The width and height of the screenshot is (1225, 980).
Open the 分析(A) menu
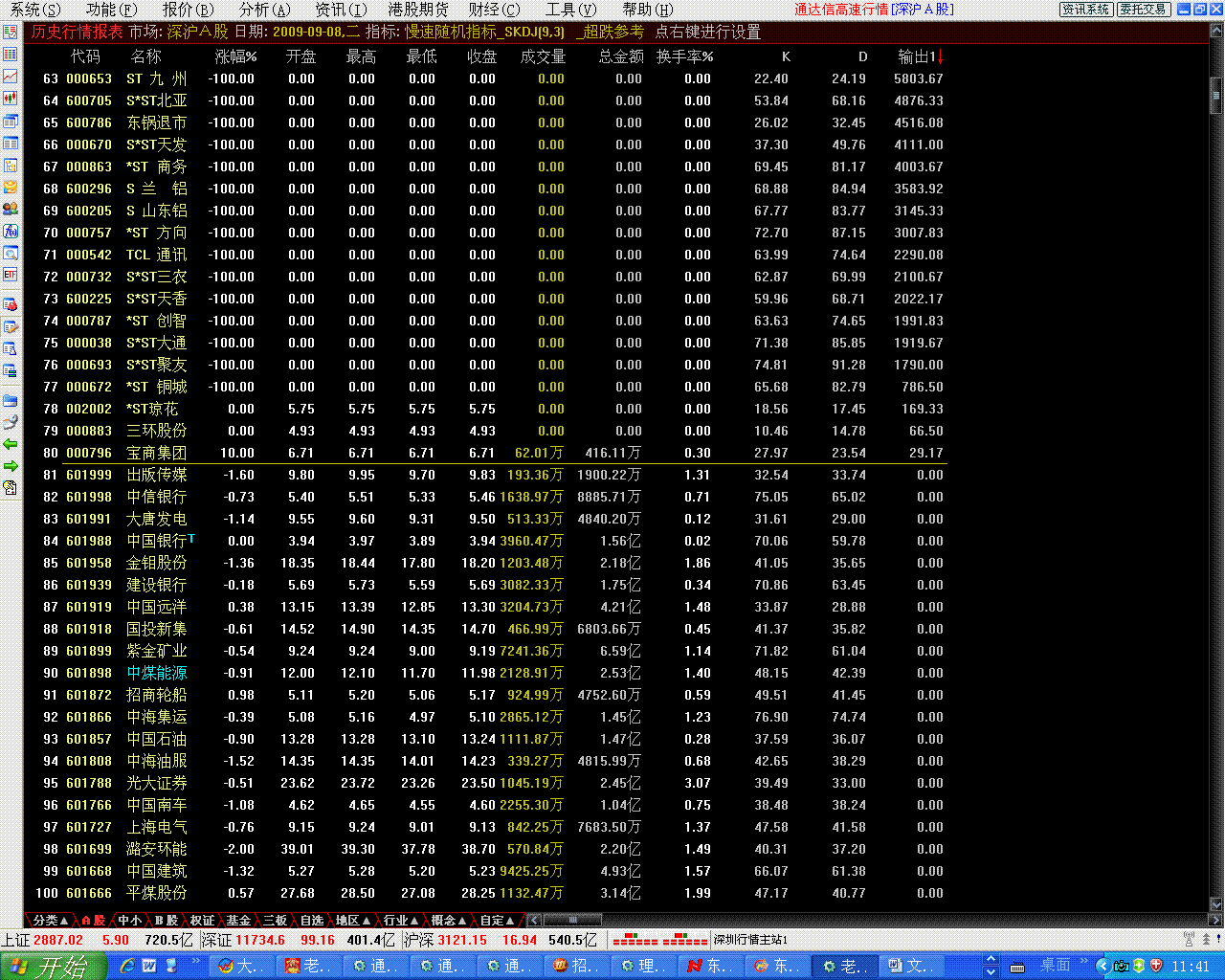click(x=264, y=10)
